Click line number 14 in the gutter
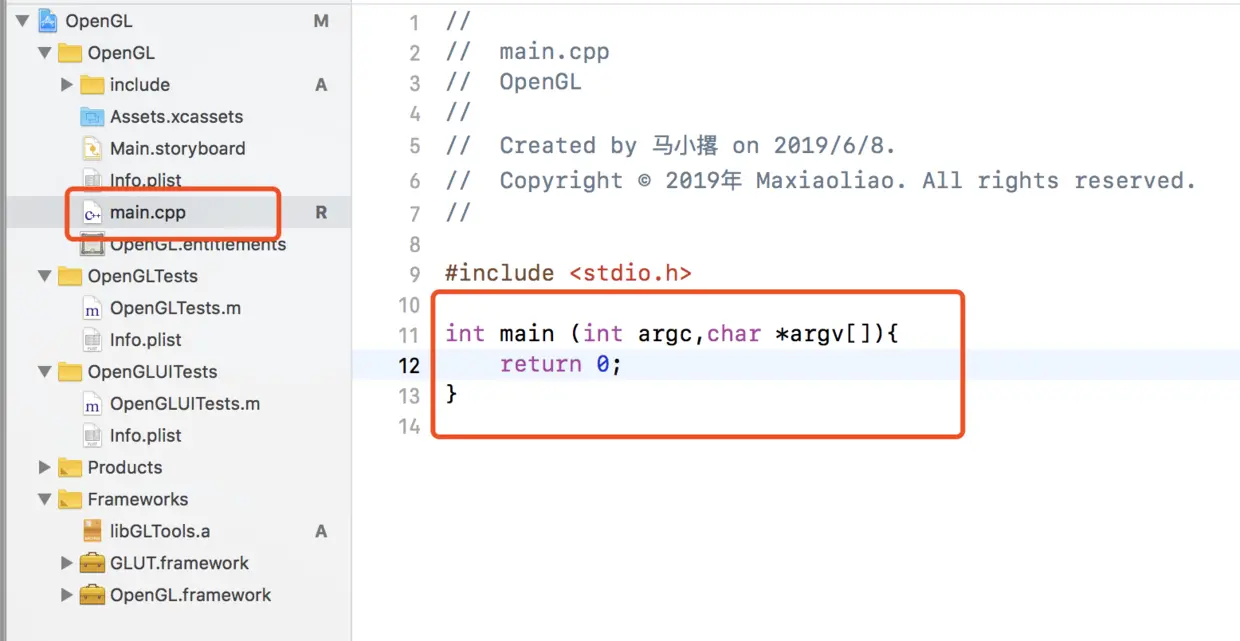Image resolution: width=1240 pixels, height=641 pixels. (x=409, y=426)
